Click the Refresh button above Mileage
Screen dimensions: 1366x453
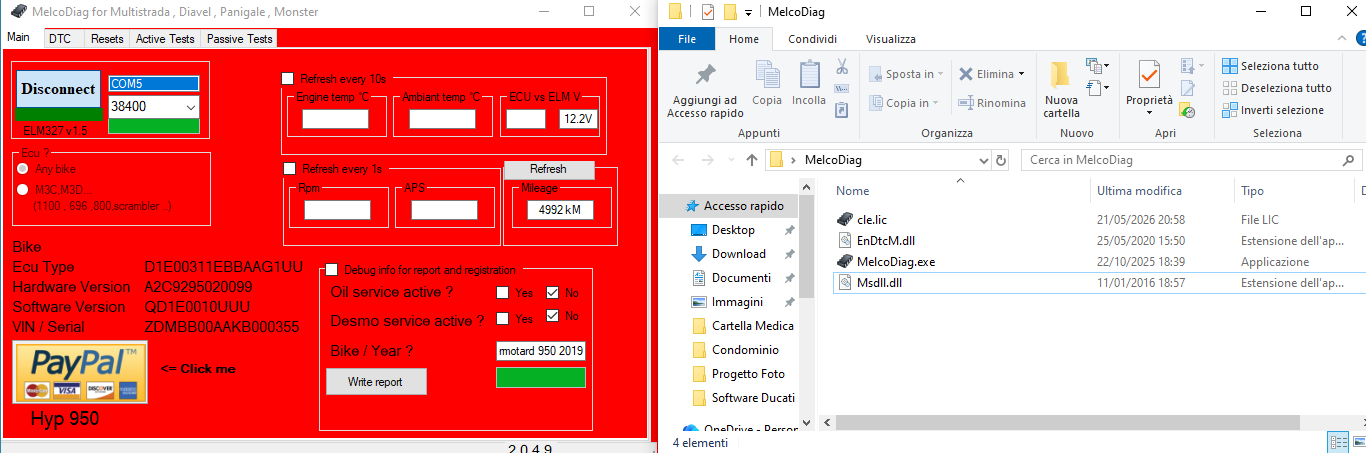(548, 169)
